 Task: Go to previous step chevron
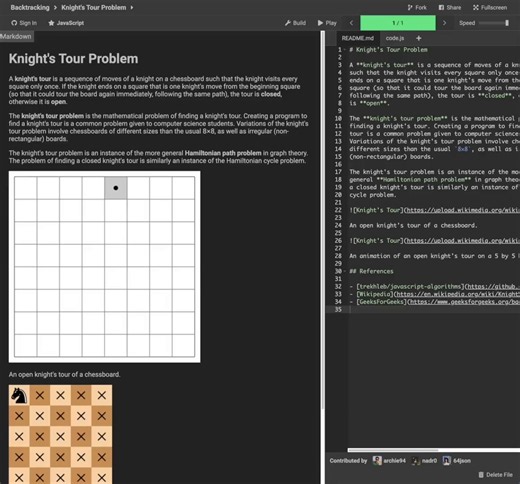coord(351,23)
